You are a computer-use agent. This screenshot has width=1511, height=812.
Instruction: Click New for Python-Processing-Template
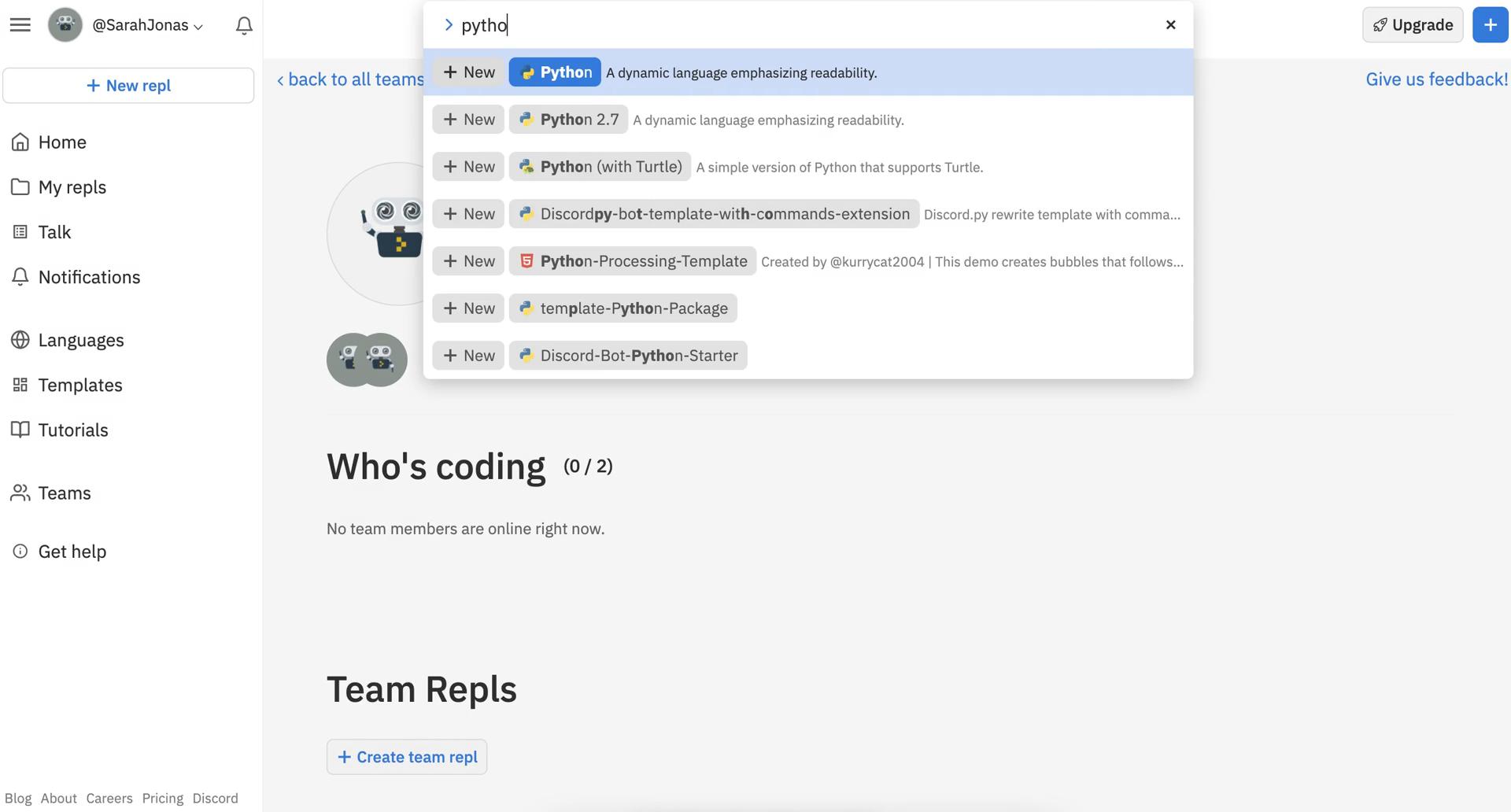coord(468,261)
